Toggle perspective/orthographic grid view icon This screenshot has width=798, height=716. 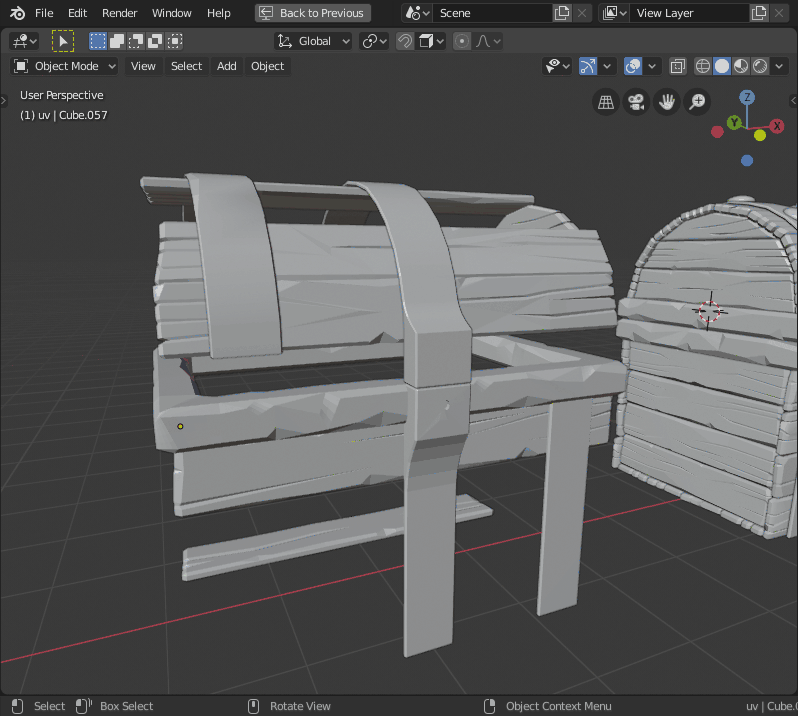[605, 101]
